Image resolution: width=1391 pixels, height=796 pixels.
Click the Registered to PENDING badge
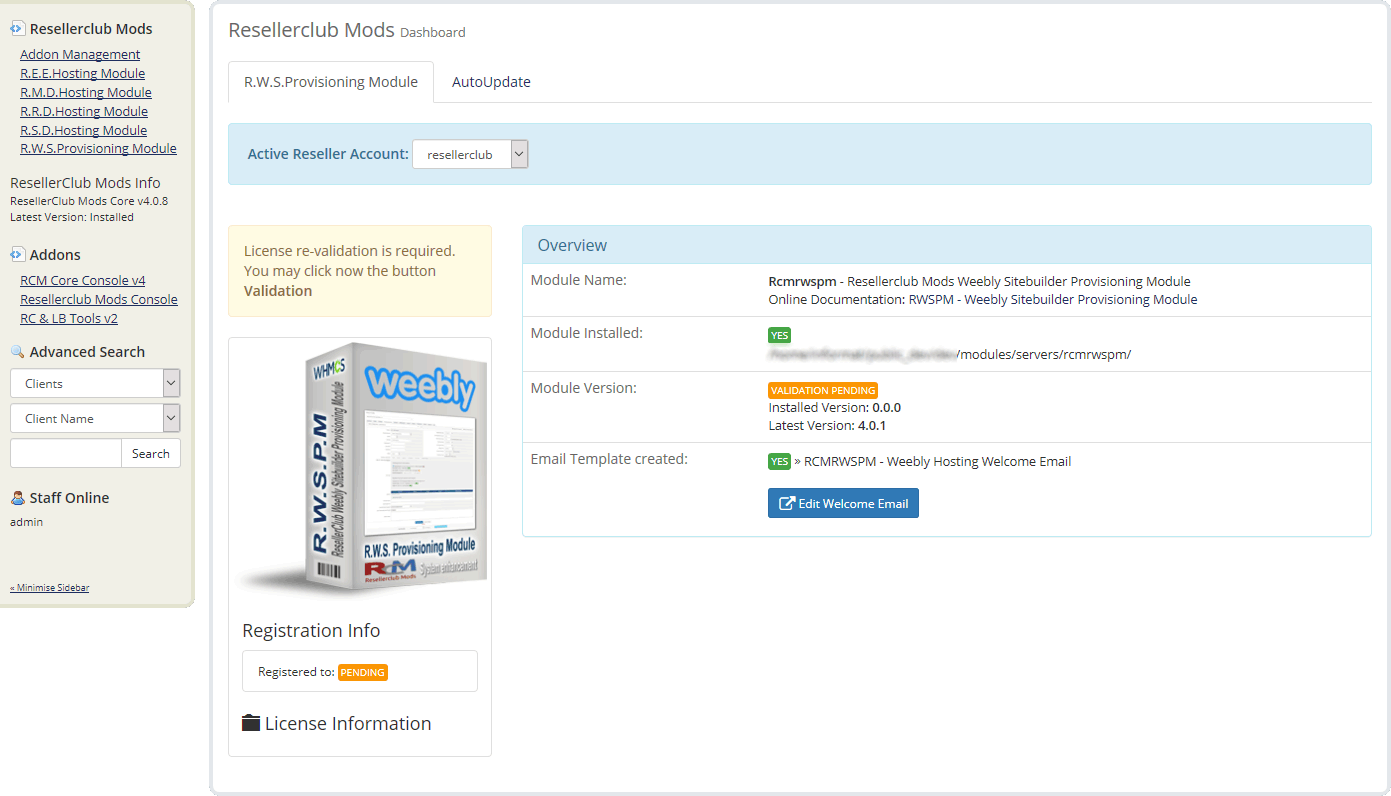(363, 672)
